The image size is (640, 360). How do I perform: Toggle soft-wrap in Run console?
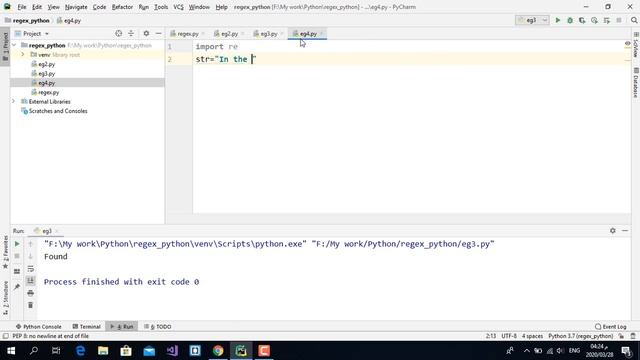point(31,269)
